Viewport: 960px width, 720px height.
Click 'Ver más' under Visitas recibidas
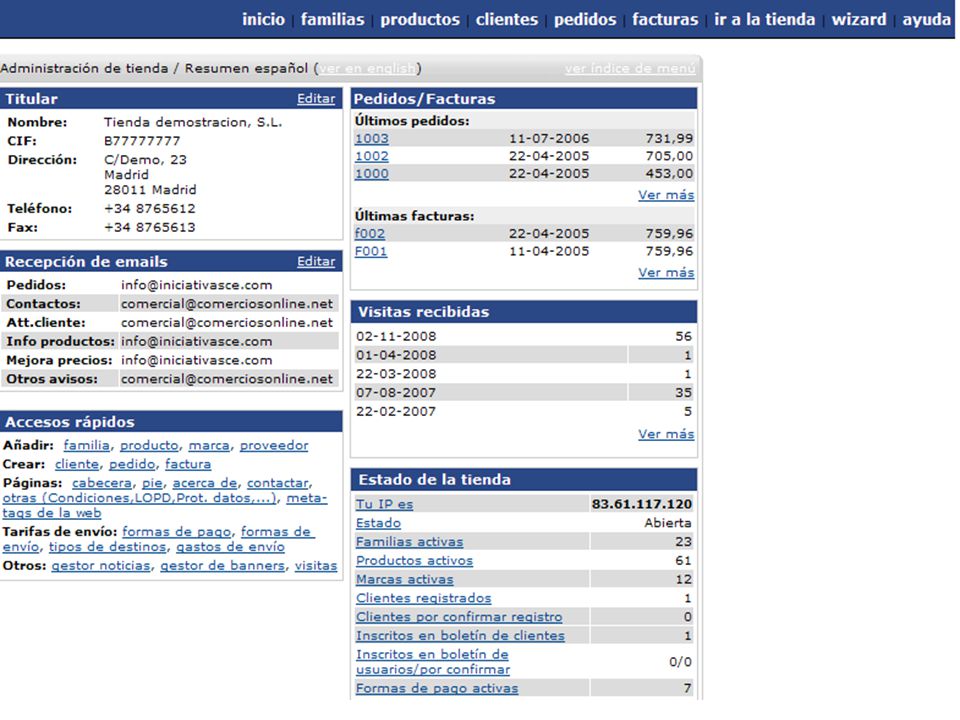click(x=666, y=434)
